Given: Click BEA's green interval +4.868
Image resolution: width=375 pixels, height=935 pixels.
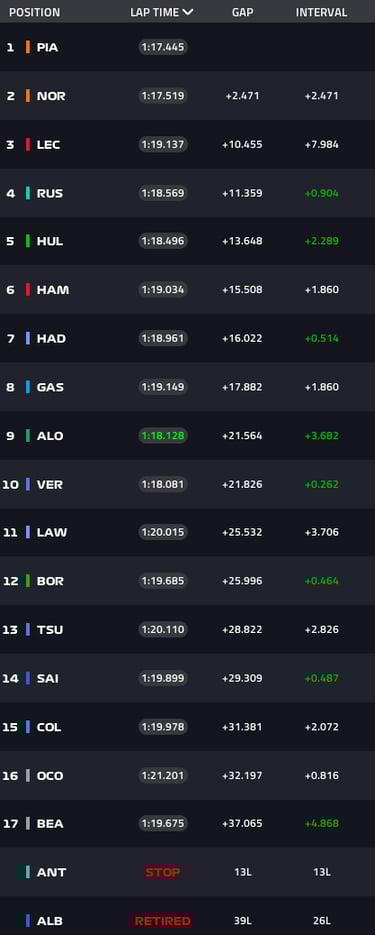Looking at the screenshot, I should 321,823.
